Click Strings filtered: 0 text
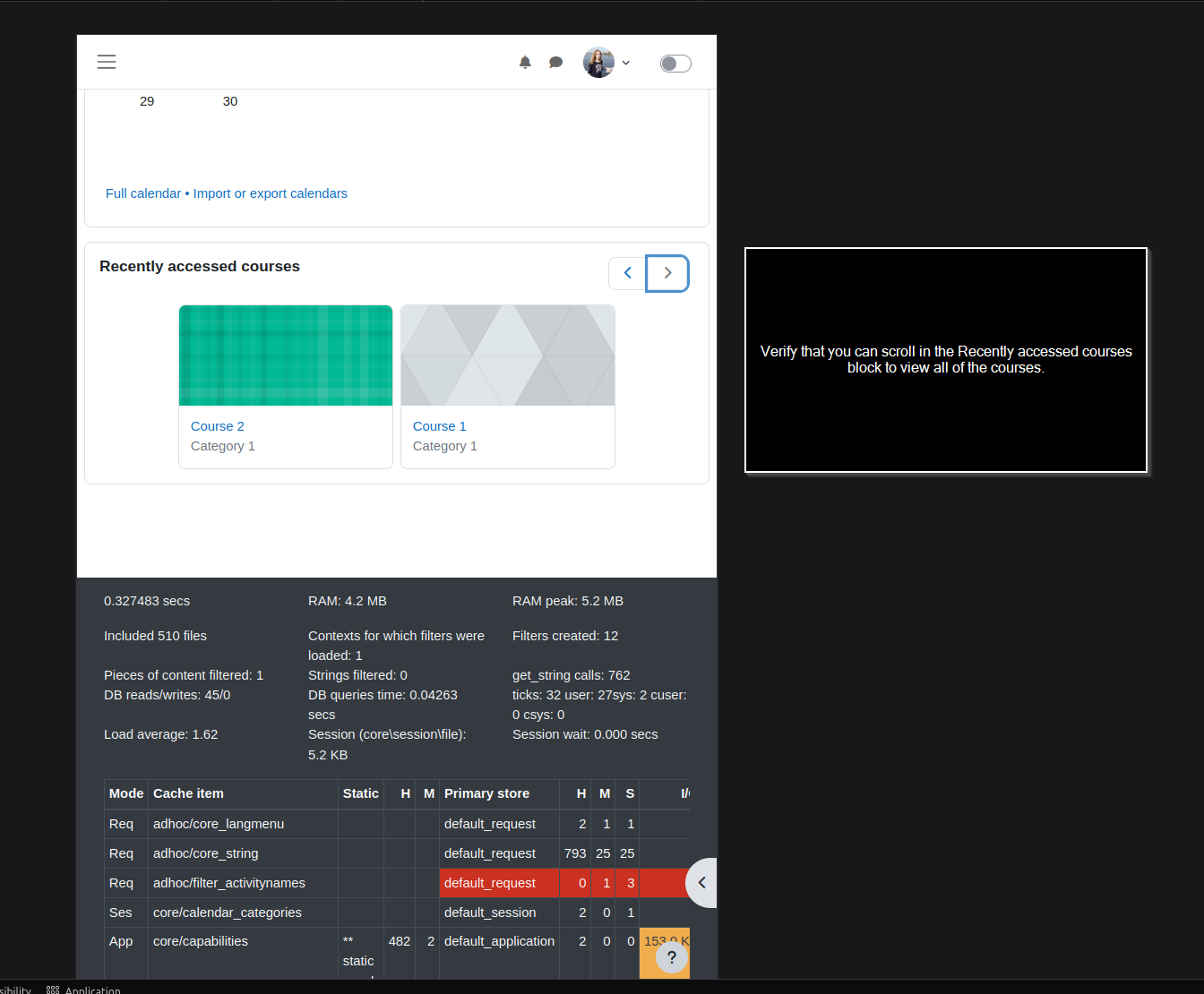The image size is (1204, 994). point(357,675)
